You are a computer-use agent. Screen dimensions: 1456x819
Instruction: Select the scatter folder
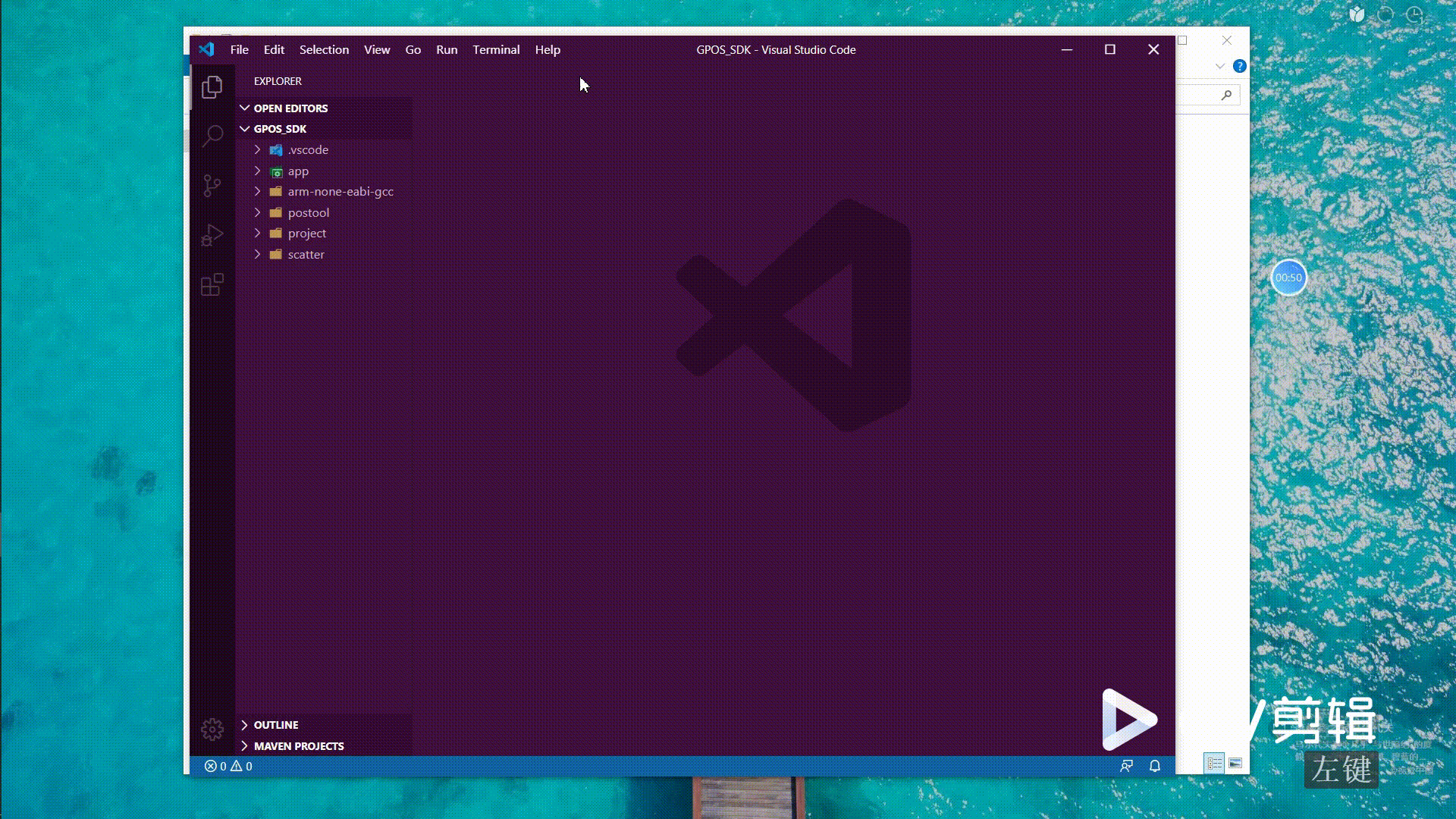point(306,255)
